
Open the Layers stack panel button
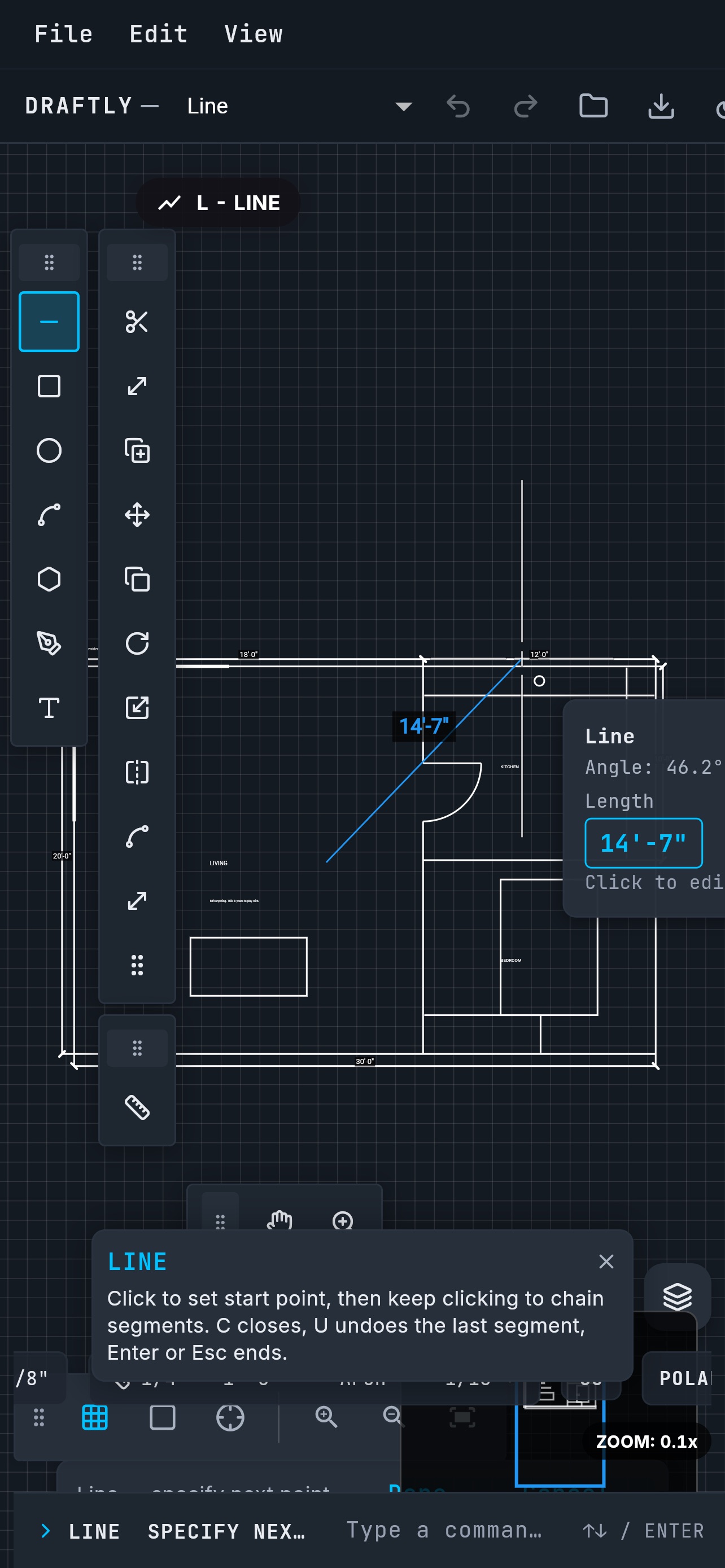[677, 1297]
